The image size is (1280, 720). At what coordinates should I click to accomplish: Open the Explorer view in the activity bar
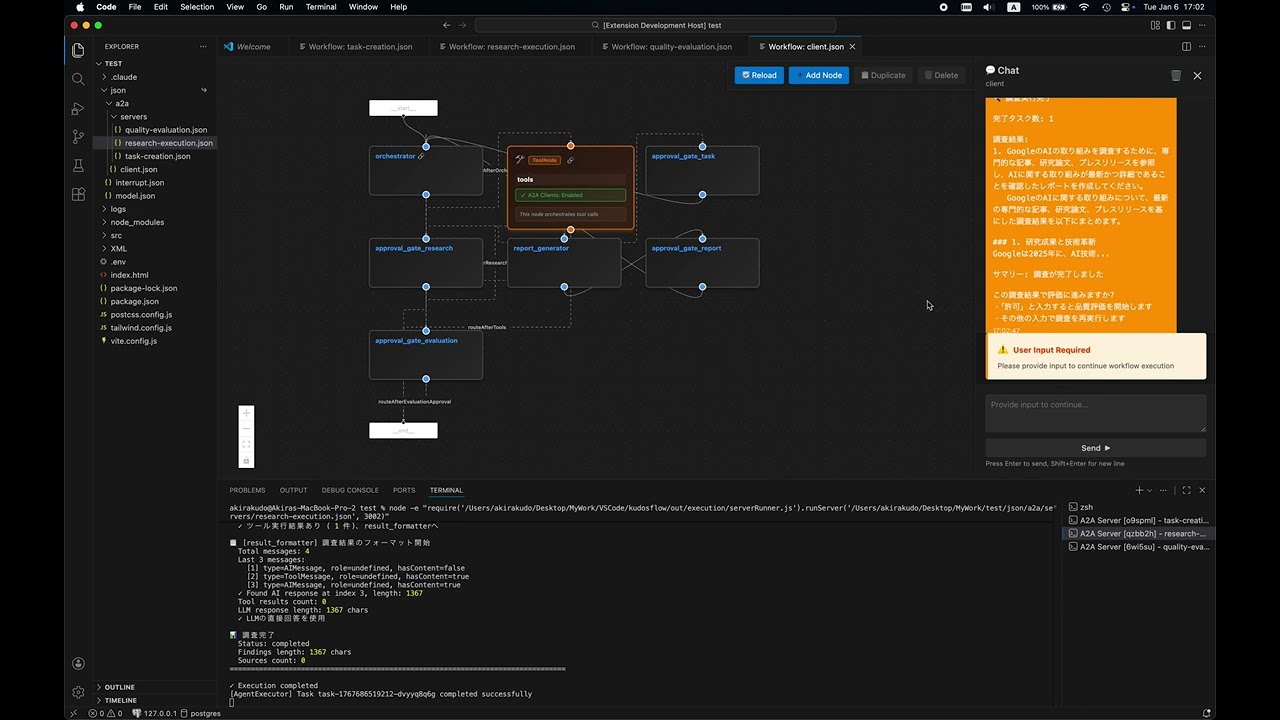(x=78, y=50)
